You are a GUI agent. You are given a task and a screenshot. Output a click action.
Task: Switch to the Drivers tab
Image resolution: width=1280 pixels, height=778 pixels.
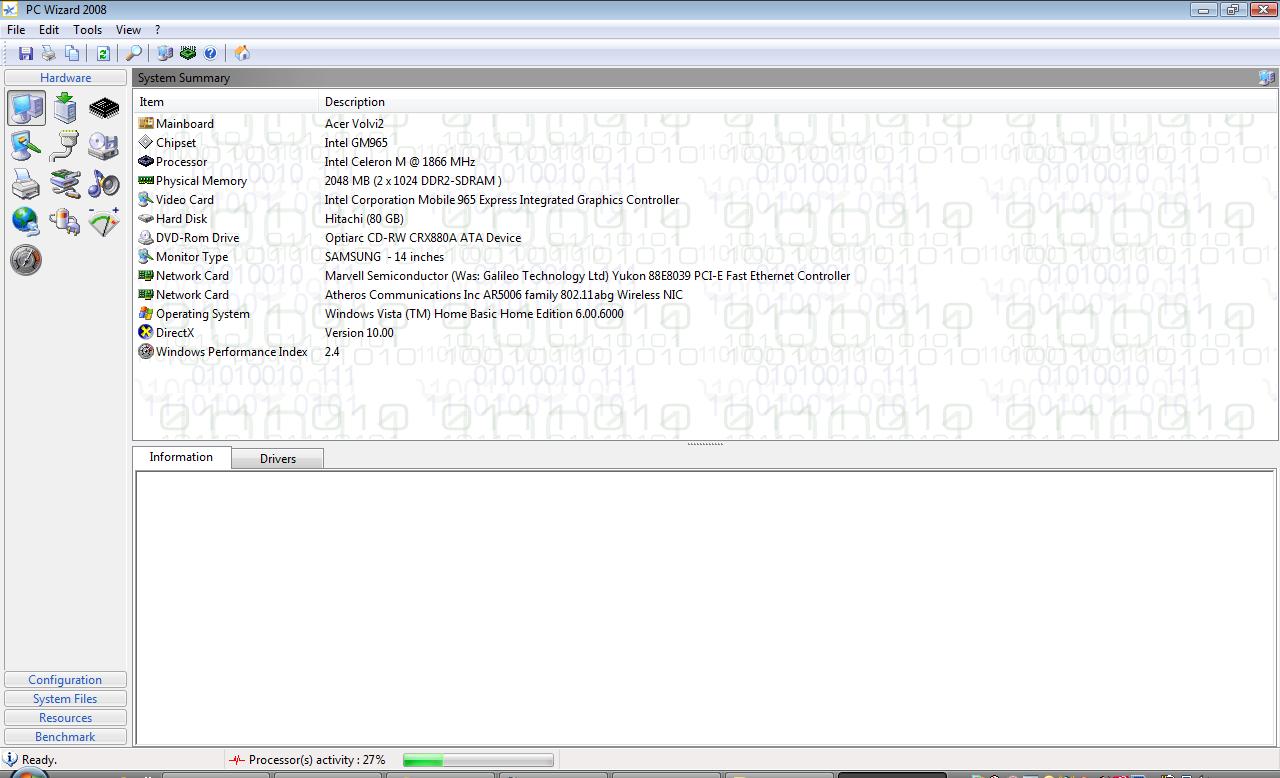[278, 459]
